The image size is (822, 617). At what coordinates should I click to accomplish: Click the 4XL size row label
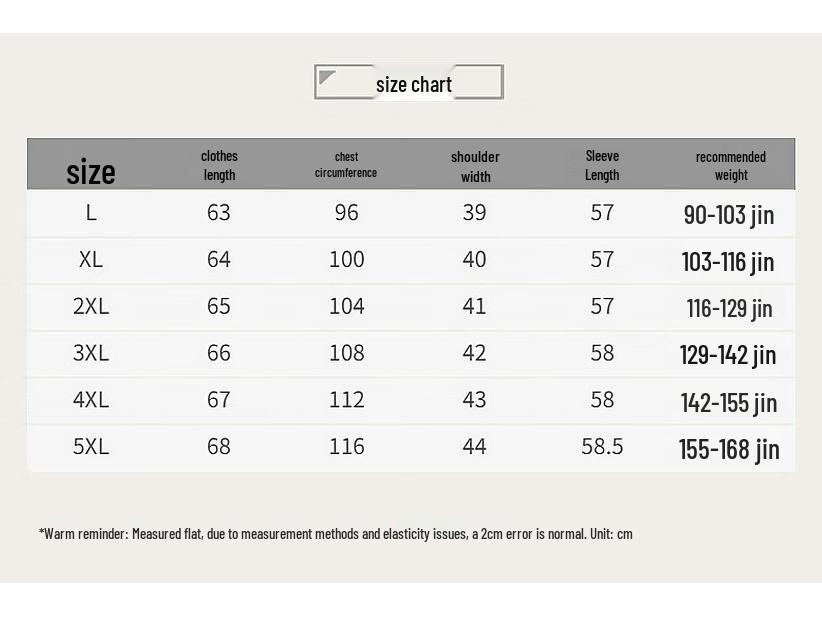pos(91,400)
